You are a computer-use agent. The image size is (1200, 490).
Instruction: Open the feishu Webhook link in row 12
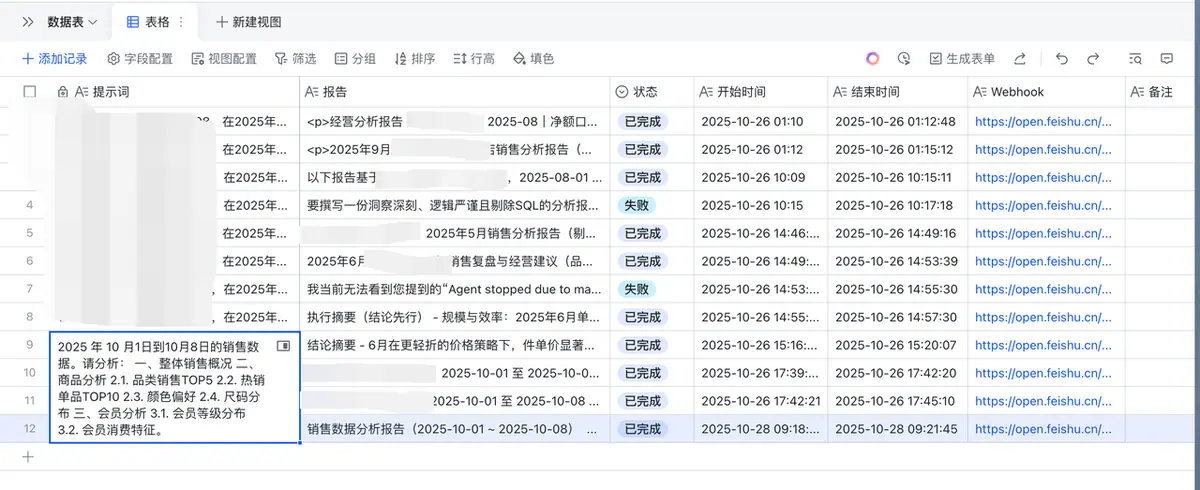tap(1043, 429)
